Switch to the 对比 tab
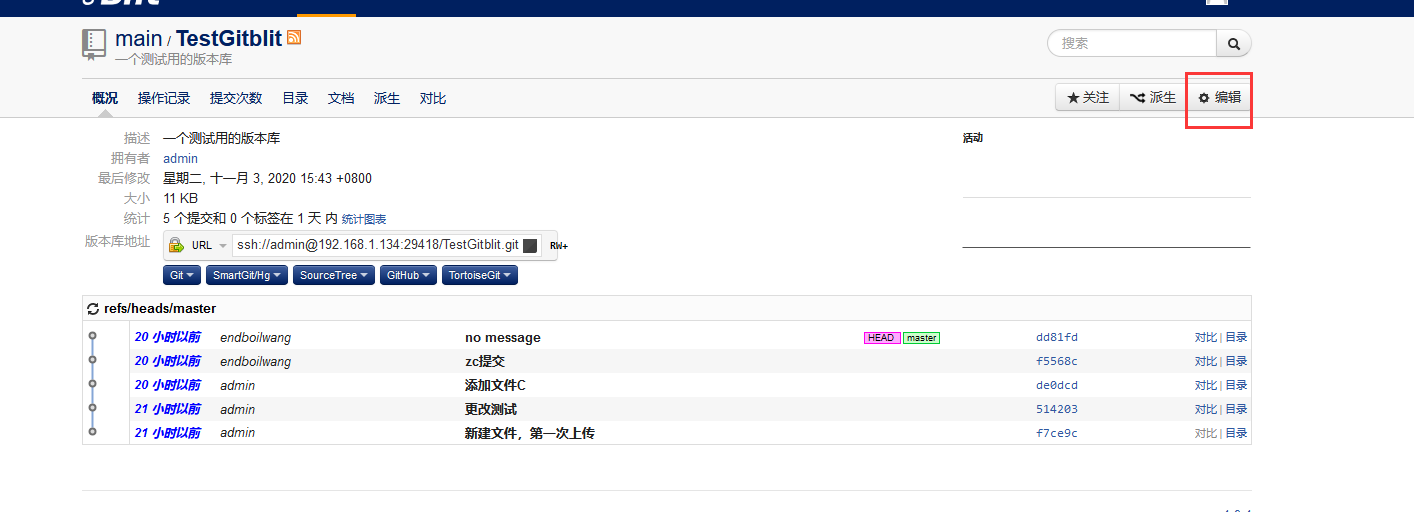 tap(433, 98)
